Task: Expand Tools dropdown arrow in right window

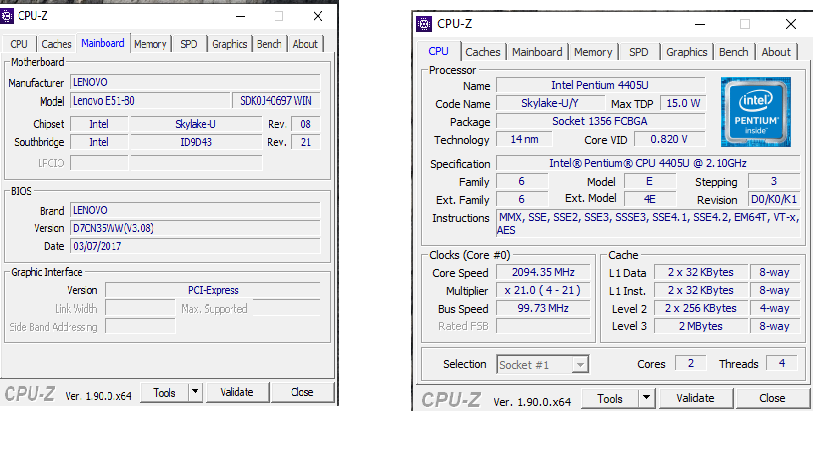Action: (x=647, y=398)
